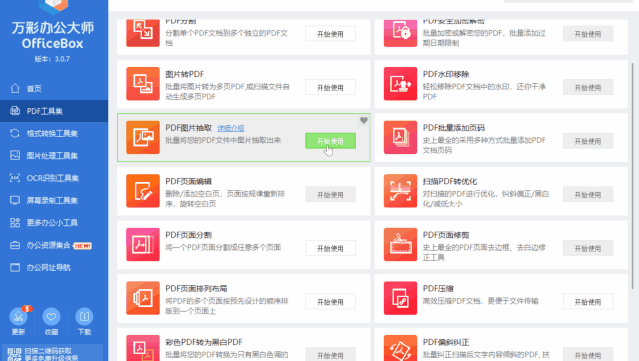
Task: Open 更多办公小工具 sidebar item
Action: pyautogui.click(x=54, y=223)
